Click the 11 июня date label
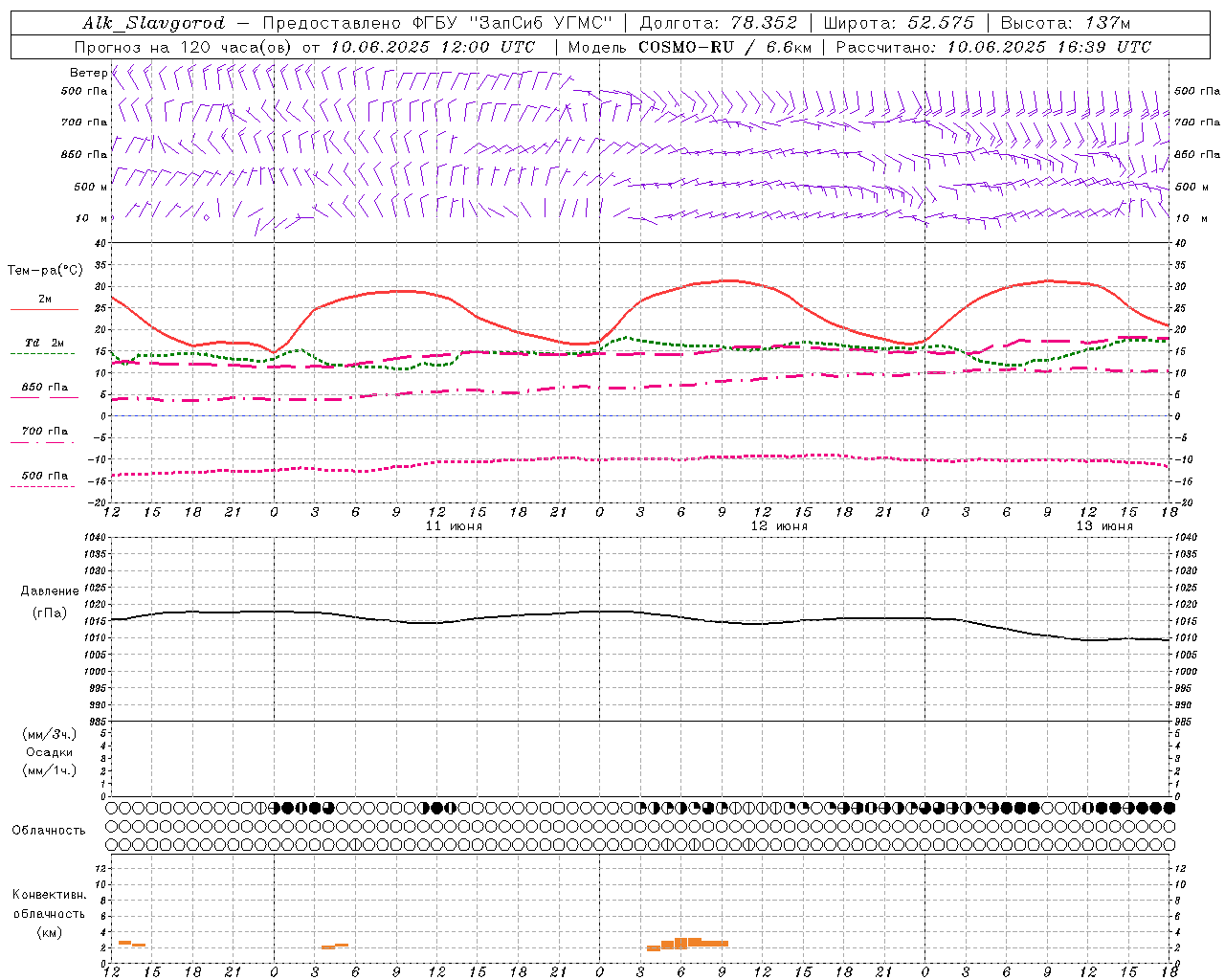Viewport: 1225px width, 980px height. point(454,526)
